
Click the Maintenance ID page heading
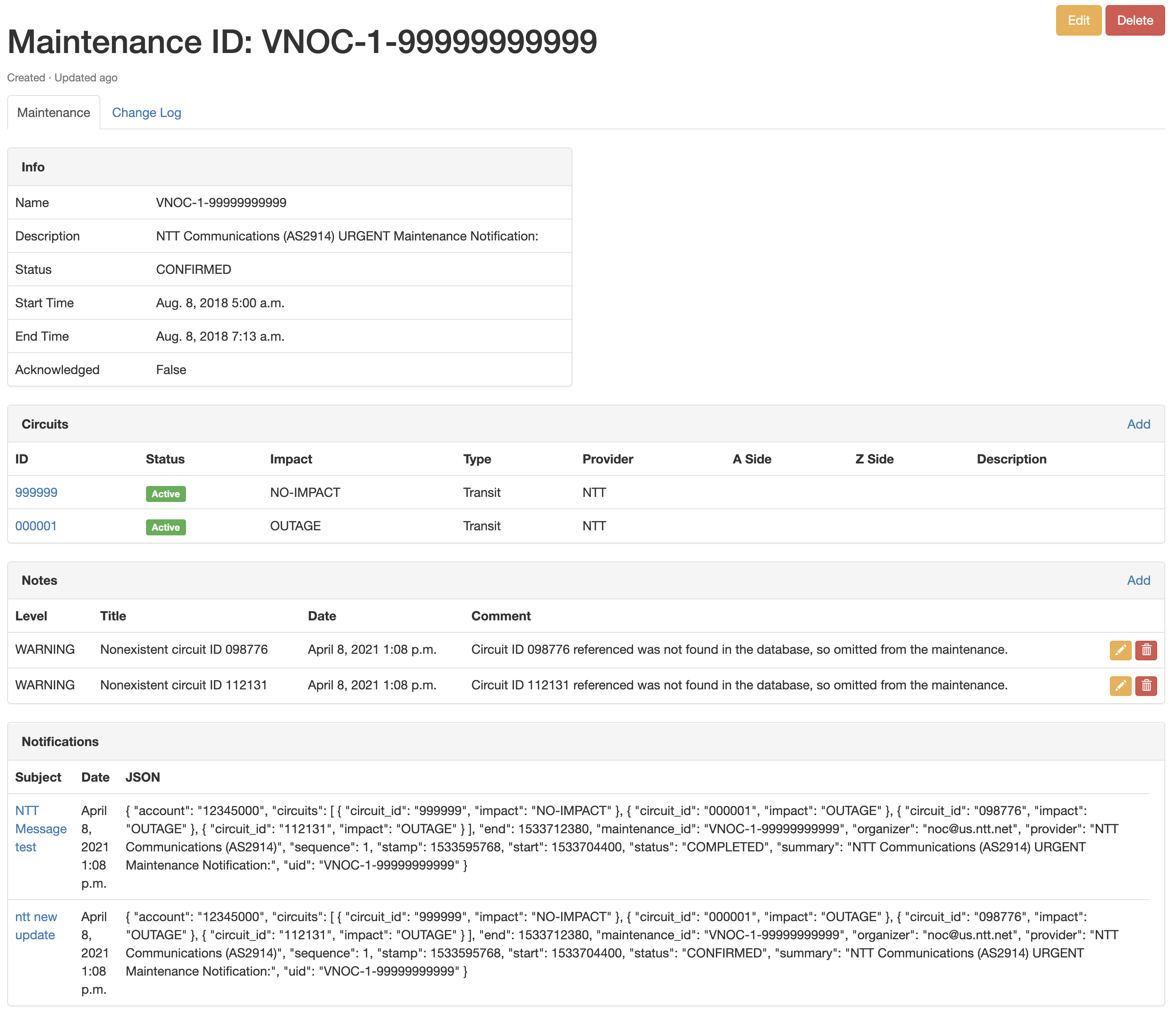coord(302,42)
